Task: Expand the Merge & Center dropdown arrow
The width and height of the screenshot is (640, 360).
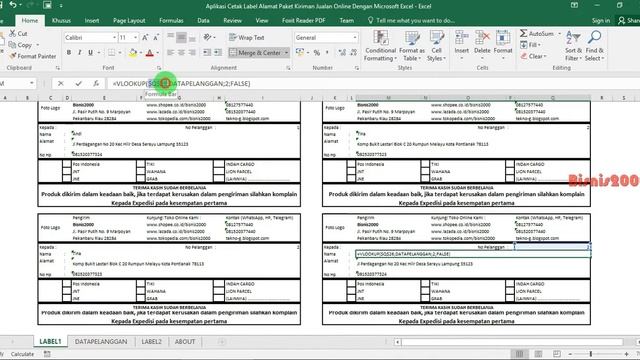Action: point(286,53)
